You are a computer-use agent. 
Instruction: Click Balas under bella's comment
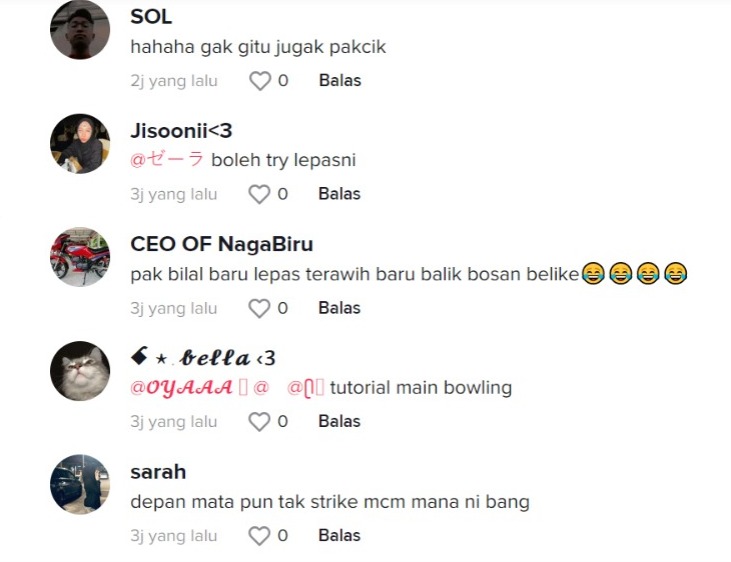[339, 422]
